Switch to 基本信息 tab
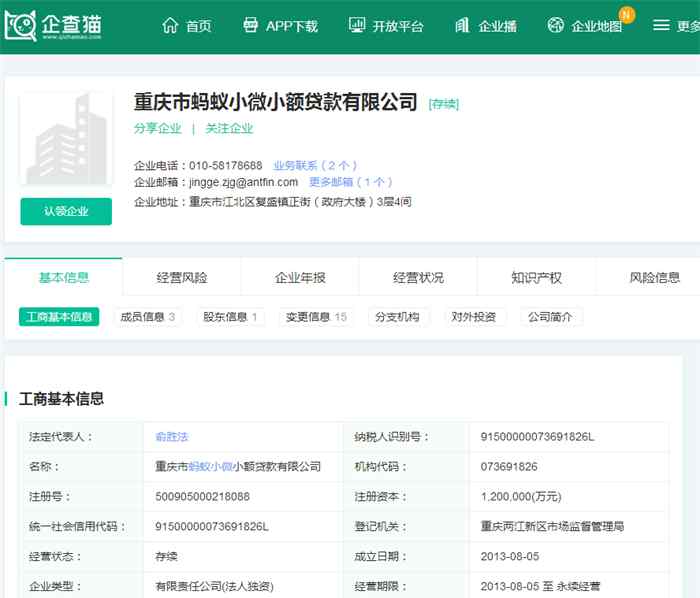 63,278
